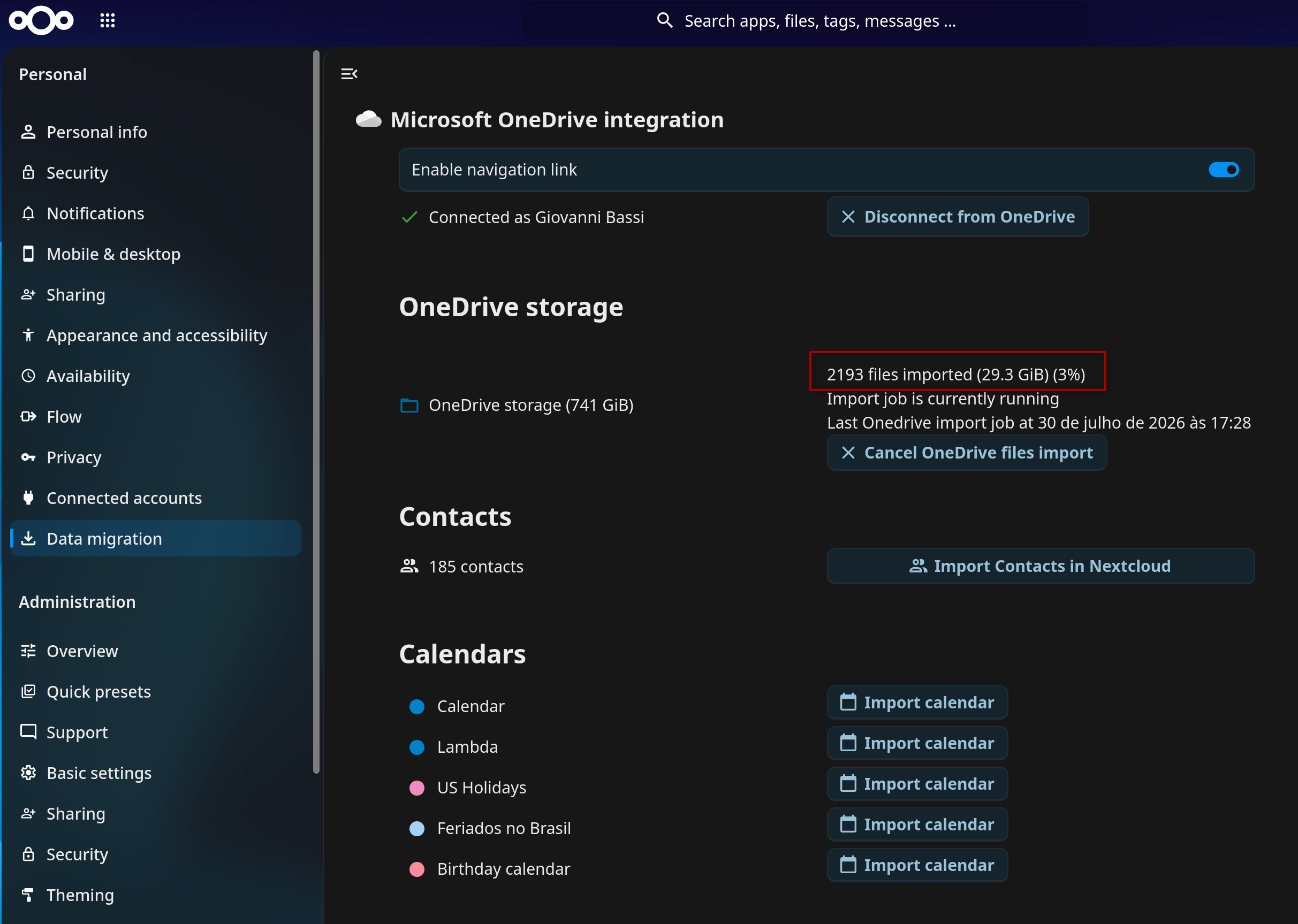Open the Nextcloud logo home link

[41, 20]
